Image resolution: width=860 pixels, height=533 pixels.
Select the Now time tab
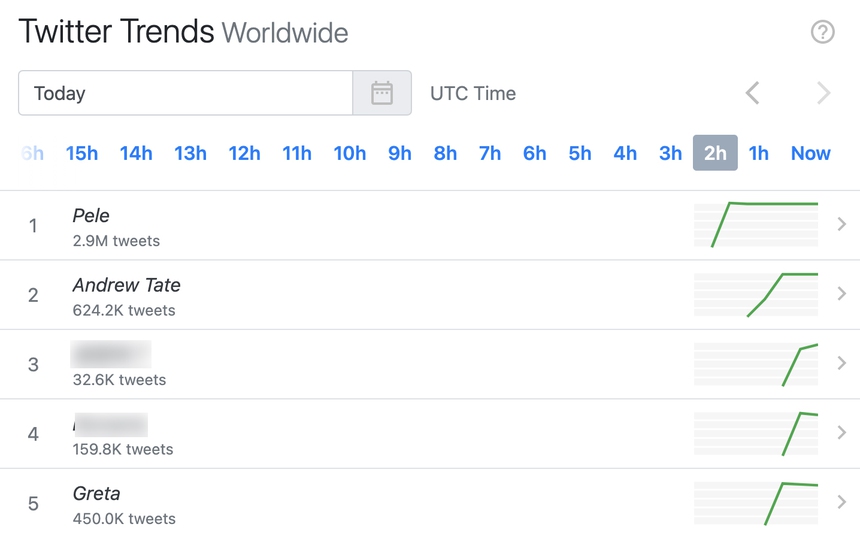[x=810, y=153]
